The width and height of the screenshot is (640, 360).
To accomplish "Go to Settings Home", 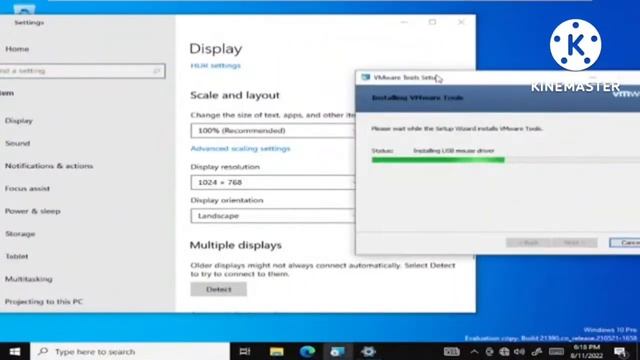I will pyautogui.click(x=17, y=49).
